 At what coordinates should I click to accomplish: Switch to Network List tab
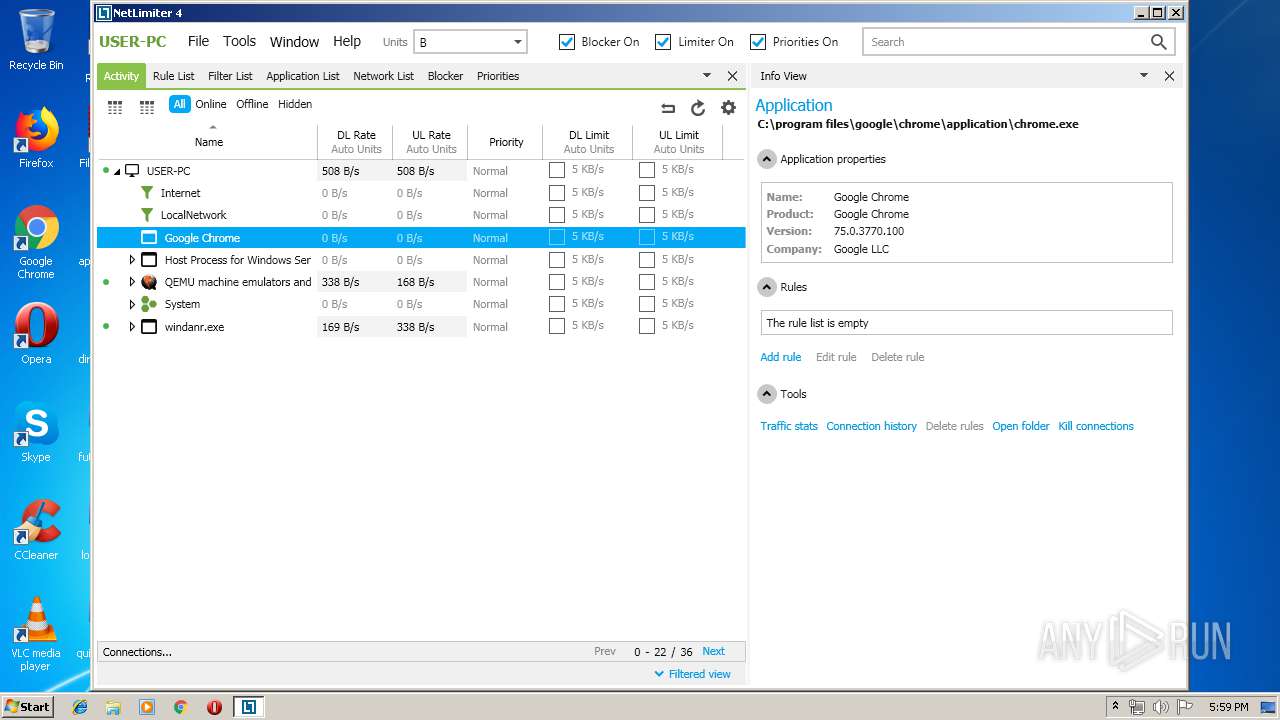(x=383, y=76)
